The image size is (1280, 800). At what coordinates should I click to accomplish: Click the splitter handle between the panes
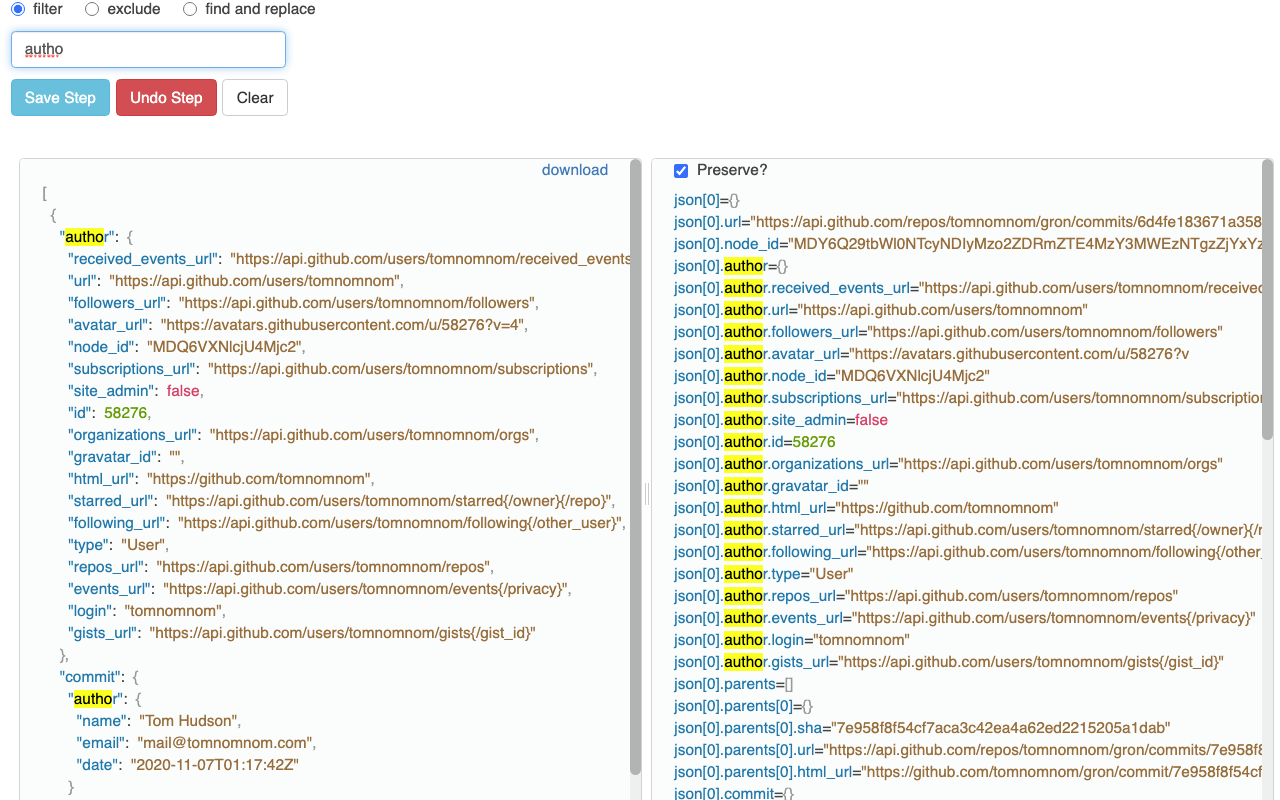pyautogui.click(x=647, y=493)
